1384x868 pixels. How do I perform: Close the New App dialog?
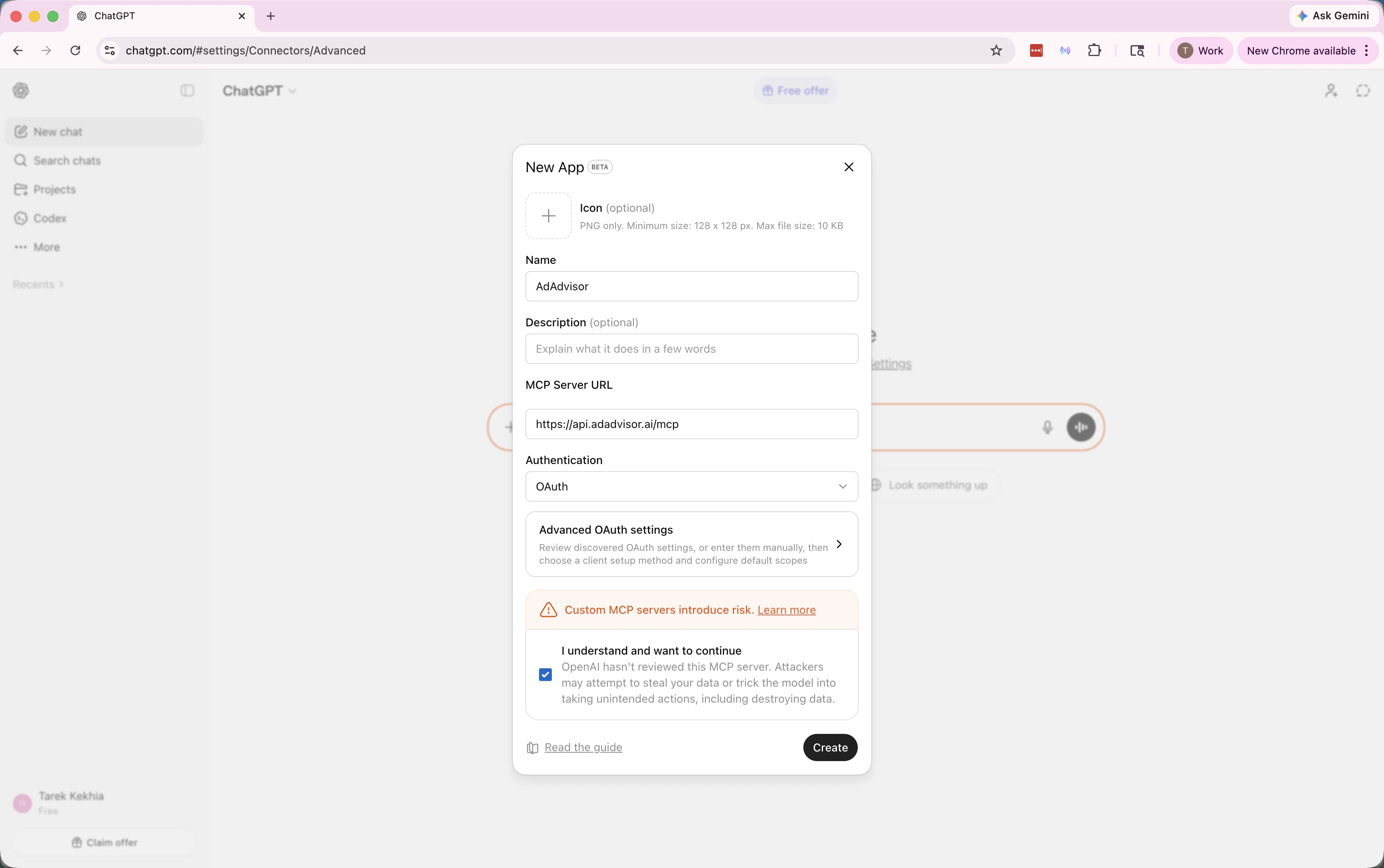849,167
